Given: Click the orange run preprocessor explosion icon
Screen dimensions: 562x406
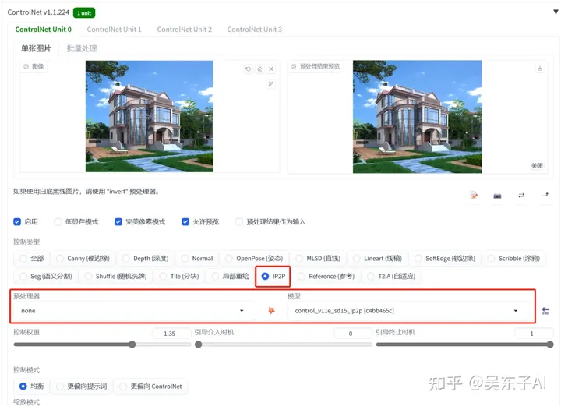Looking at the screenshot, I should 271,310.
